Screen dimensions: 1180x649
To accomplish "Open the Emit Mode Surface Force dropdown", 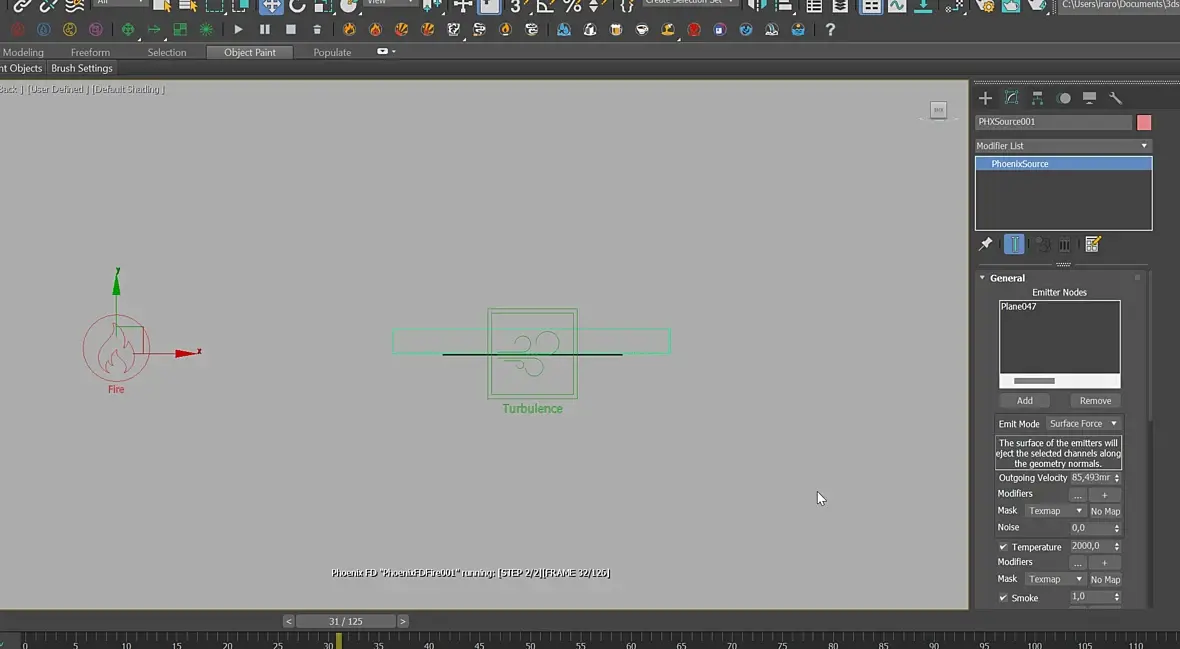I will click(x=1083, y=424).
